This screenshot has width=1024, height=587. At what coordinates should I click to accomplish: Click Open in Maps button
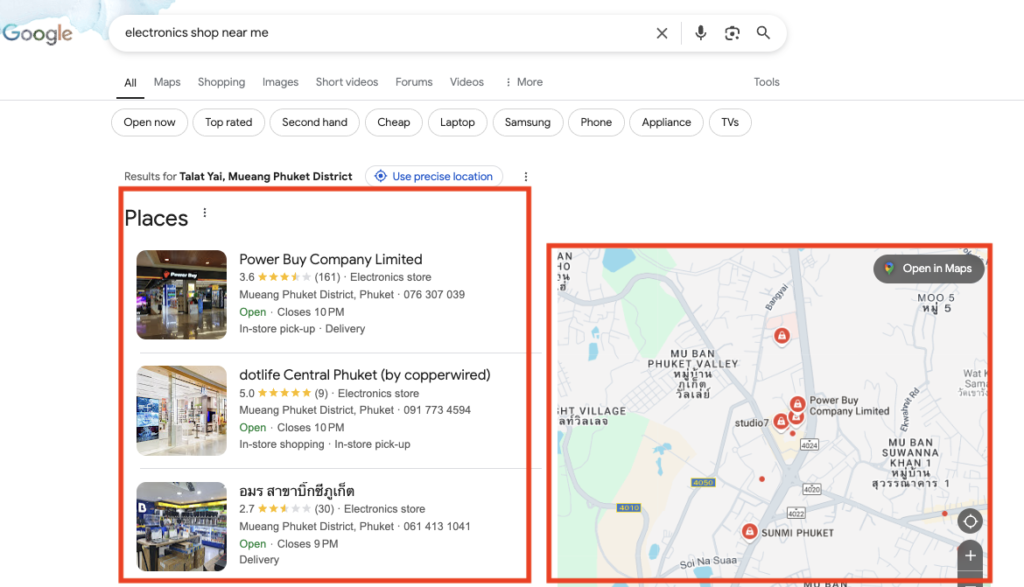coord(929,268)
